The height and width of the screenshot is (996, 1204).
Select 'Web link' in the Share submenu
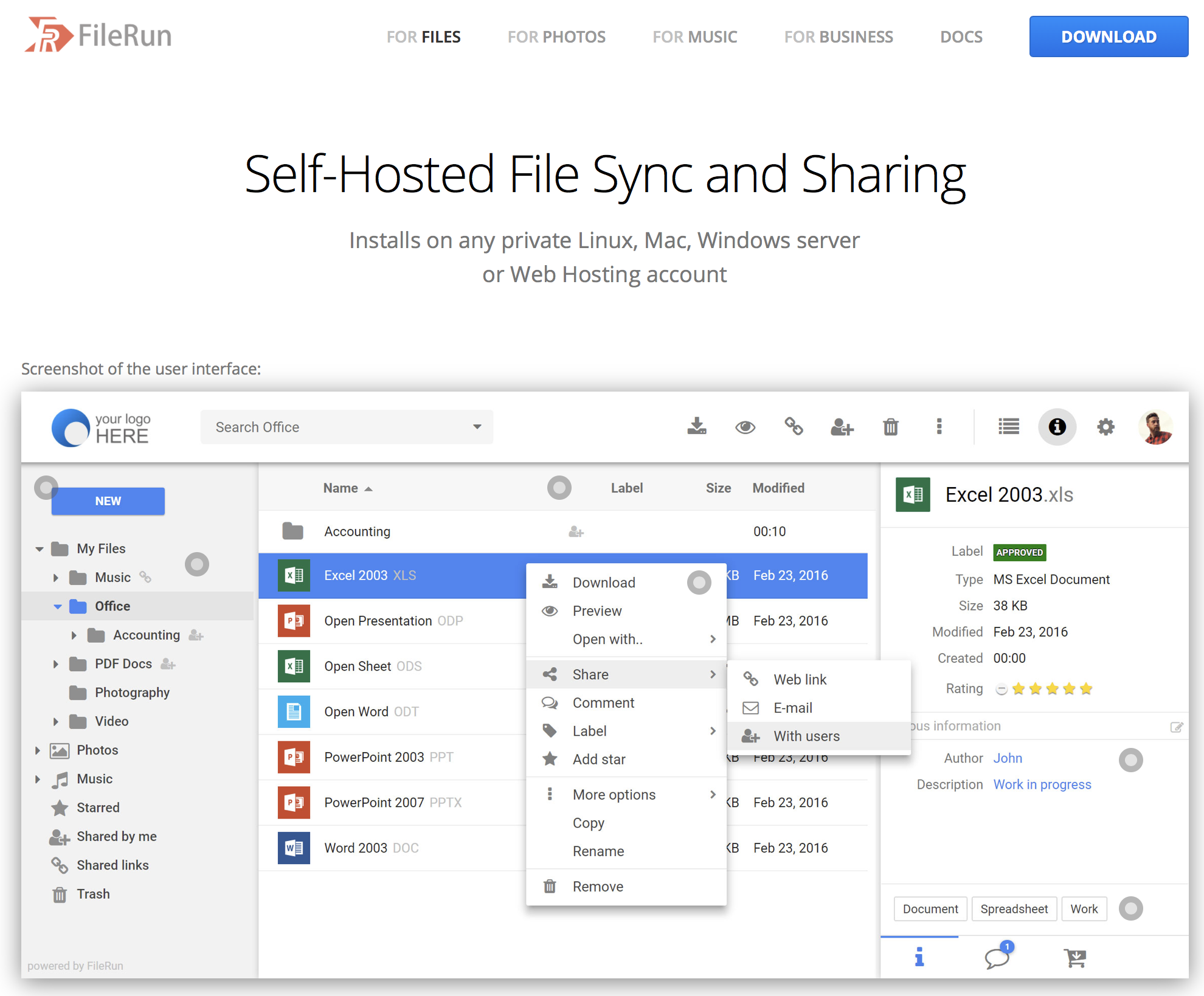pos(819,680)
